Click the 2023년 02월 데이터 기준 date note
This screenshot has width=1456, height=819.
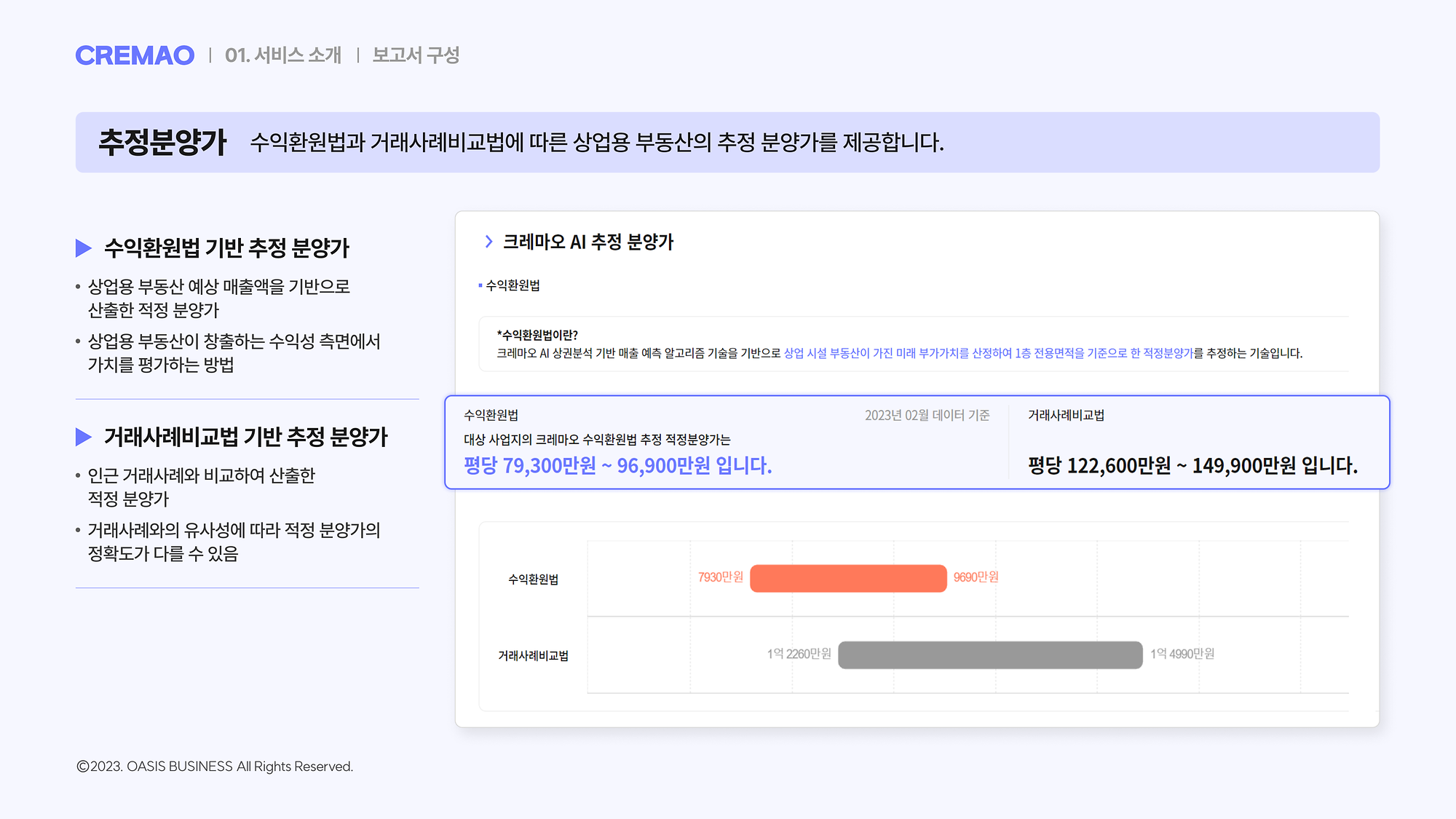coord(927,415)
